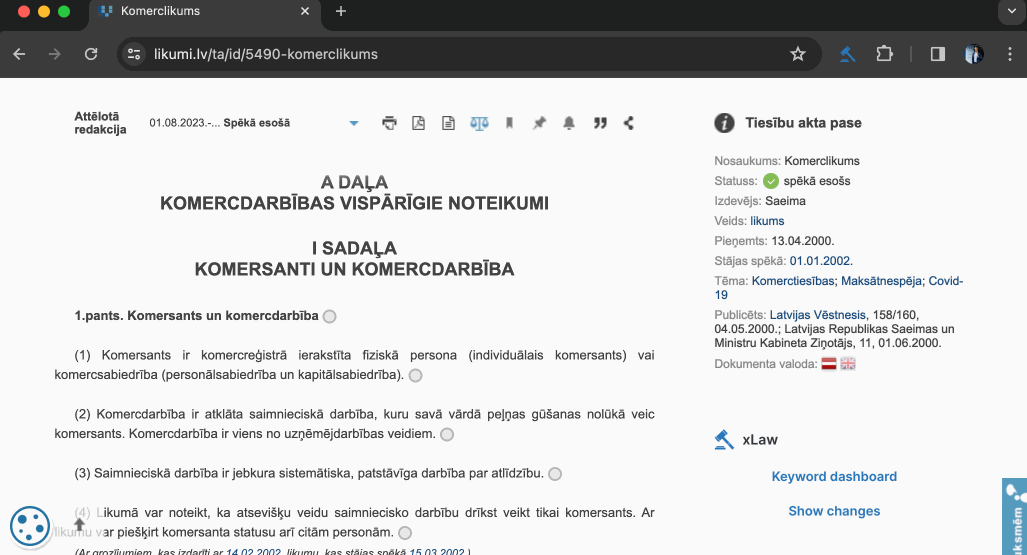Click the 'Saeima' issuer text

pos(785,201)
